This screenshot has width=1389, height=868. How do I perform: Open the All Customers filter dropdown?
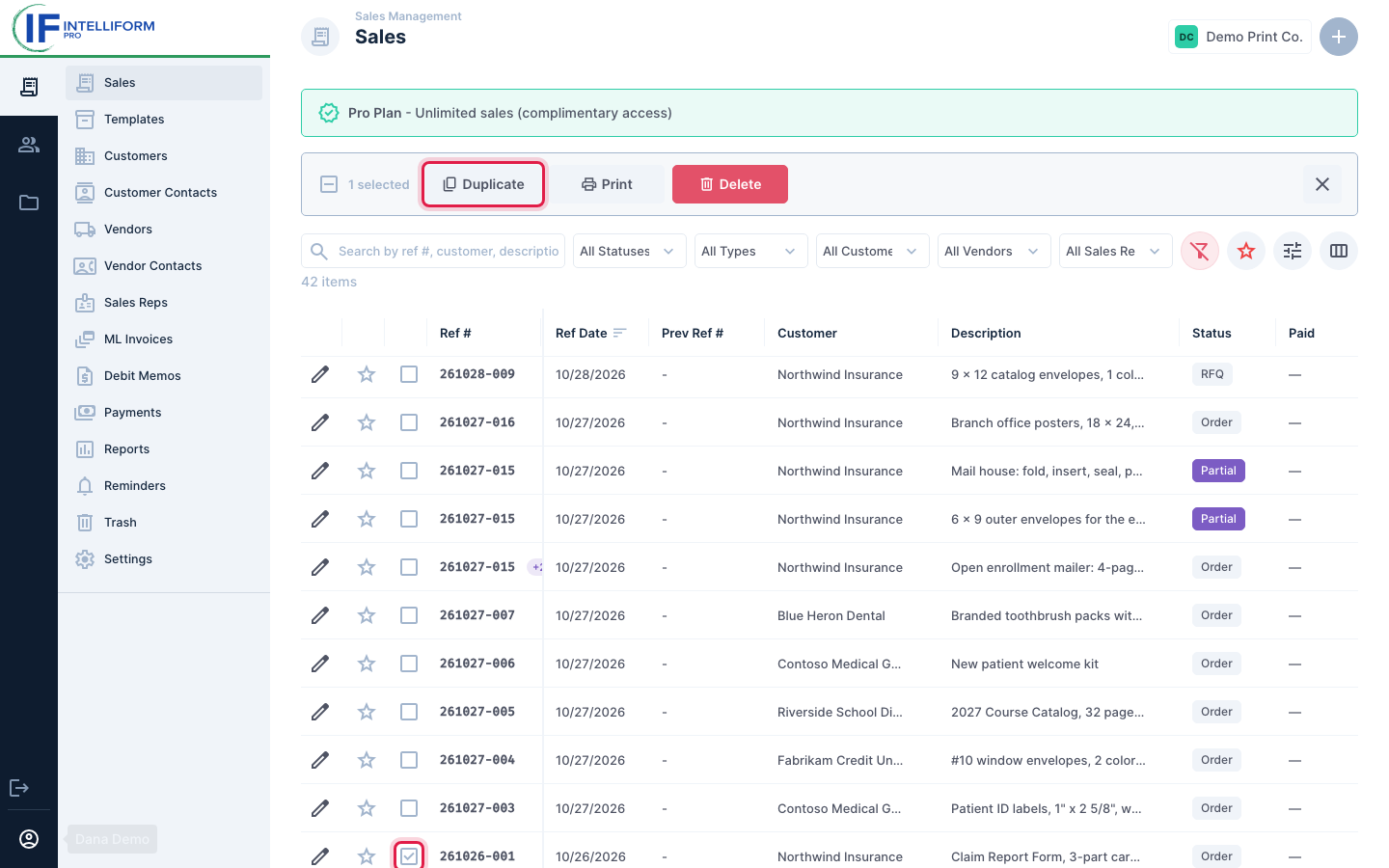click(x=873, y=251)
